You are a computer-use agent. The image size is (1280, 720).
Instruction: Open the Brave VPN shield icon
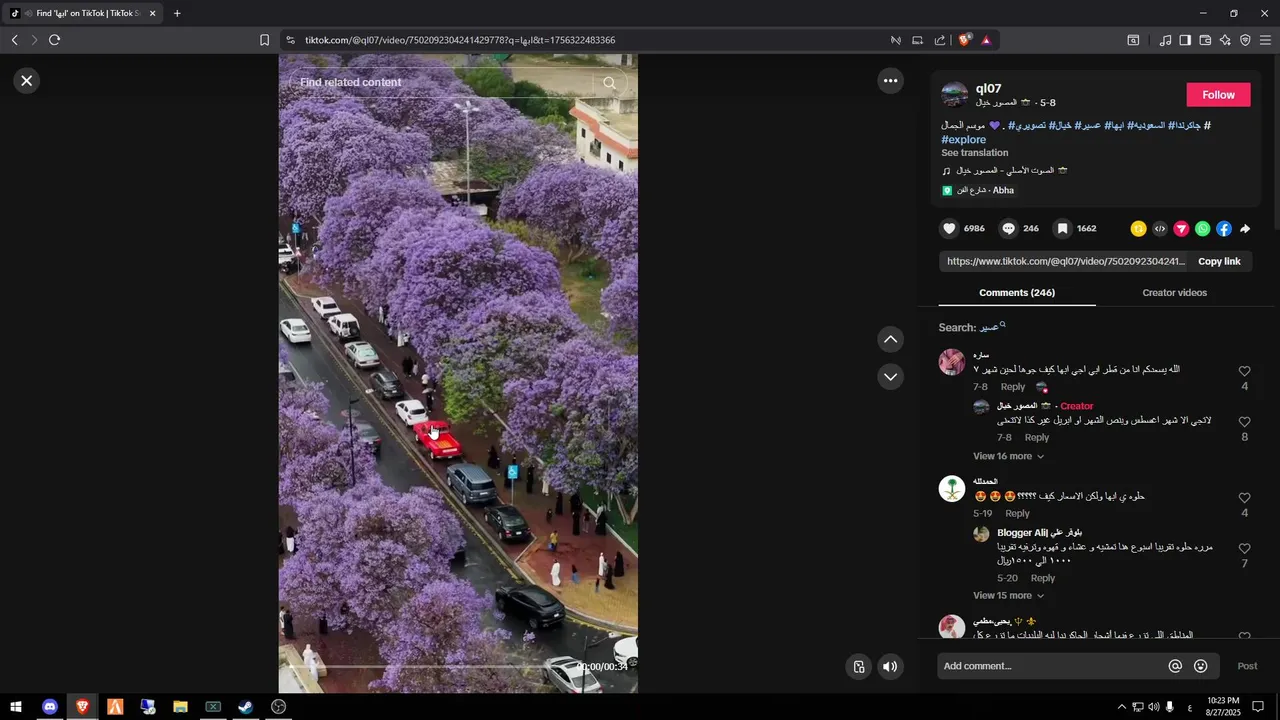point(1245,40)
